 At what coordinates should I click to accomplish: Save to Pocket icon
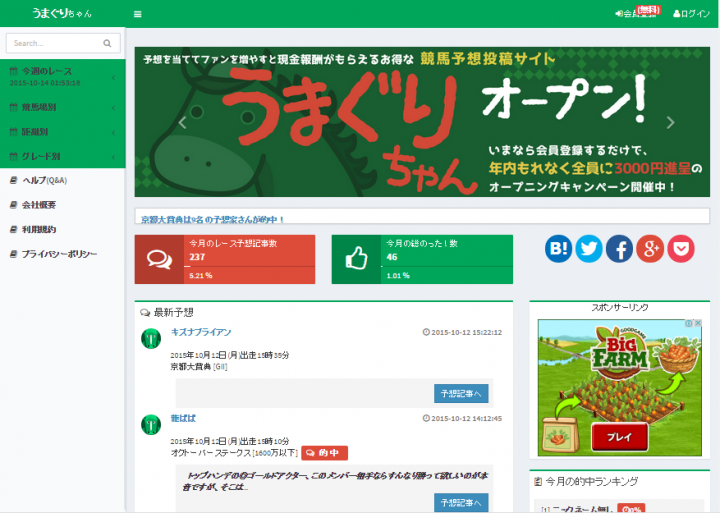coord(681,248)
